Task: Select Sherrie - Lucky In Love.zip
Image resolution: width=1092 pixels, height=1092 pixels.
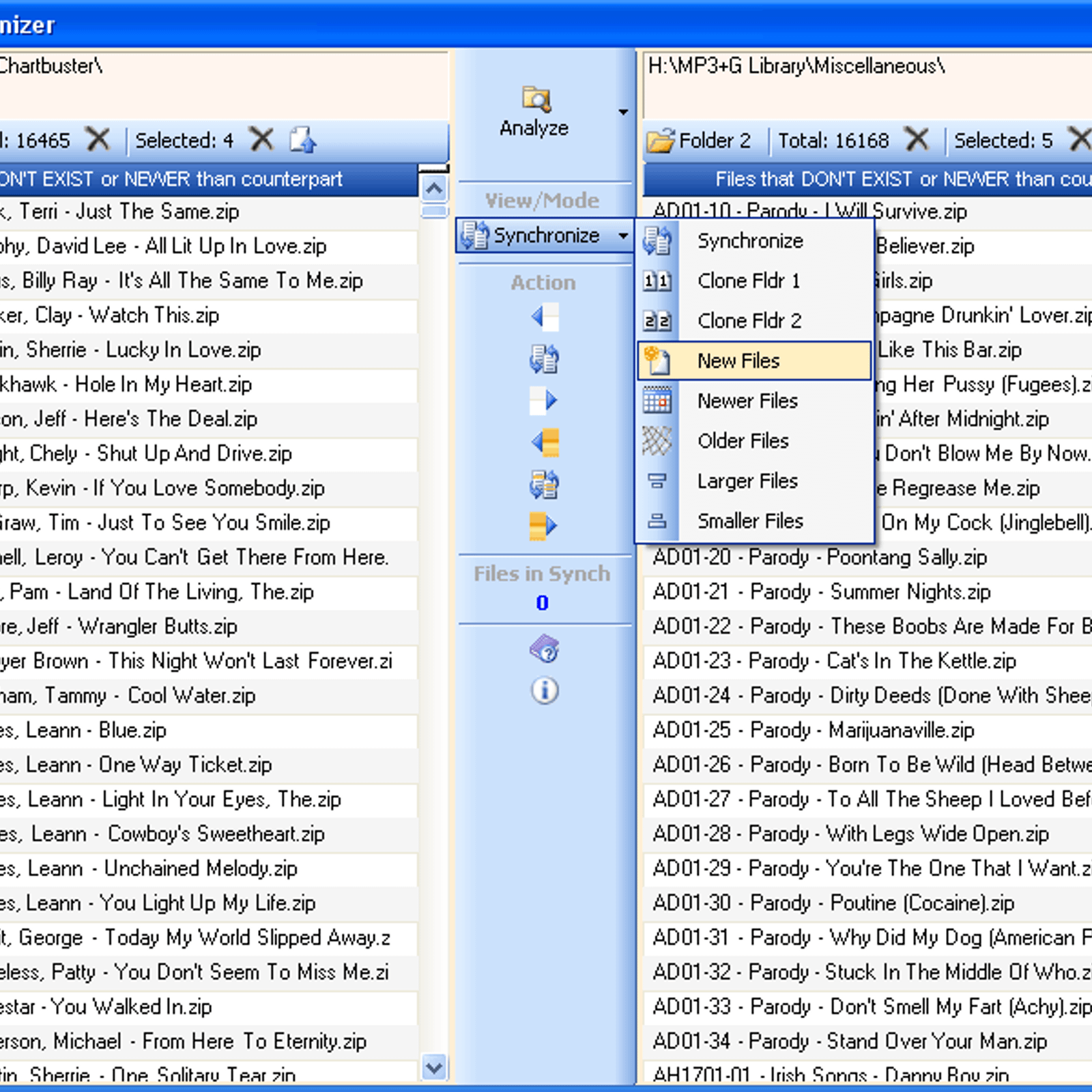Action: 208,350
